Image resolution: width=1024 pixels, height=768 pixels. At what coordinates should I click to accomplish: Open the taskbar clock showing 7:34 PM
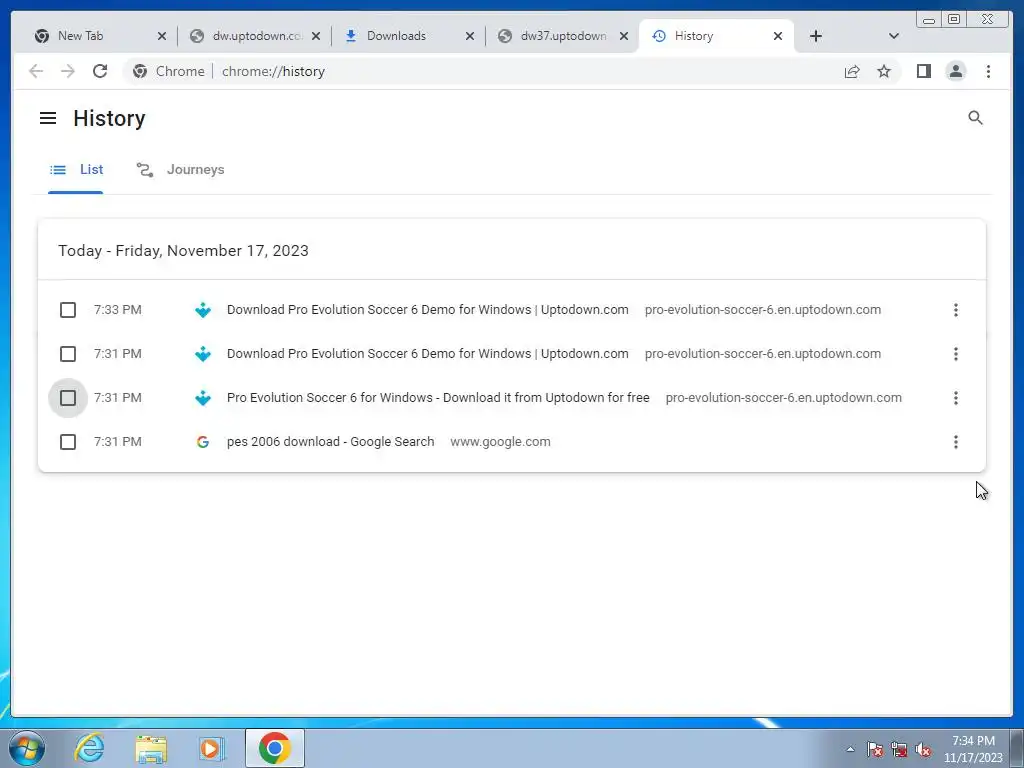[973, 749]
